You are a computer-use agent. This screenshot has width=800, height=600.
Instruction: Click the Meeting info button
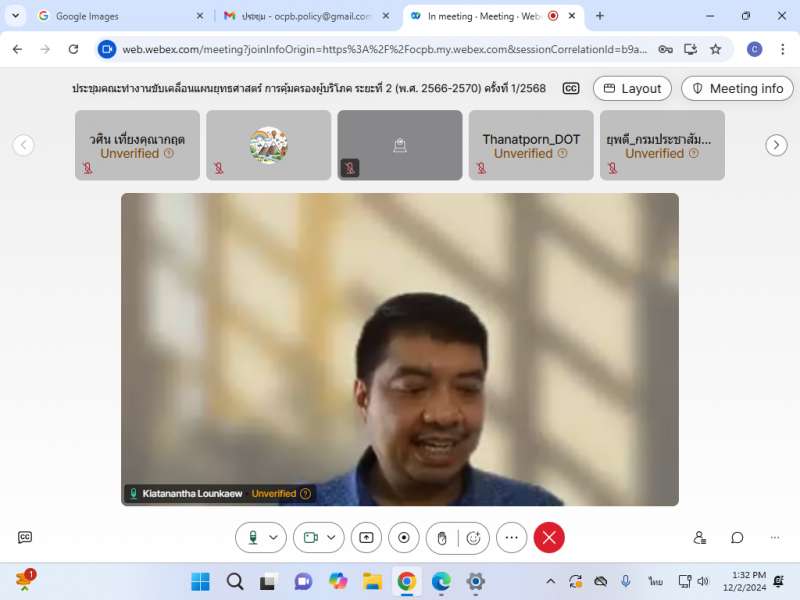click(x=737, y=88)
